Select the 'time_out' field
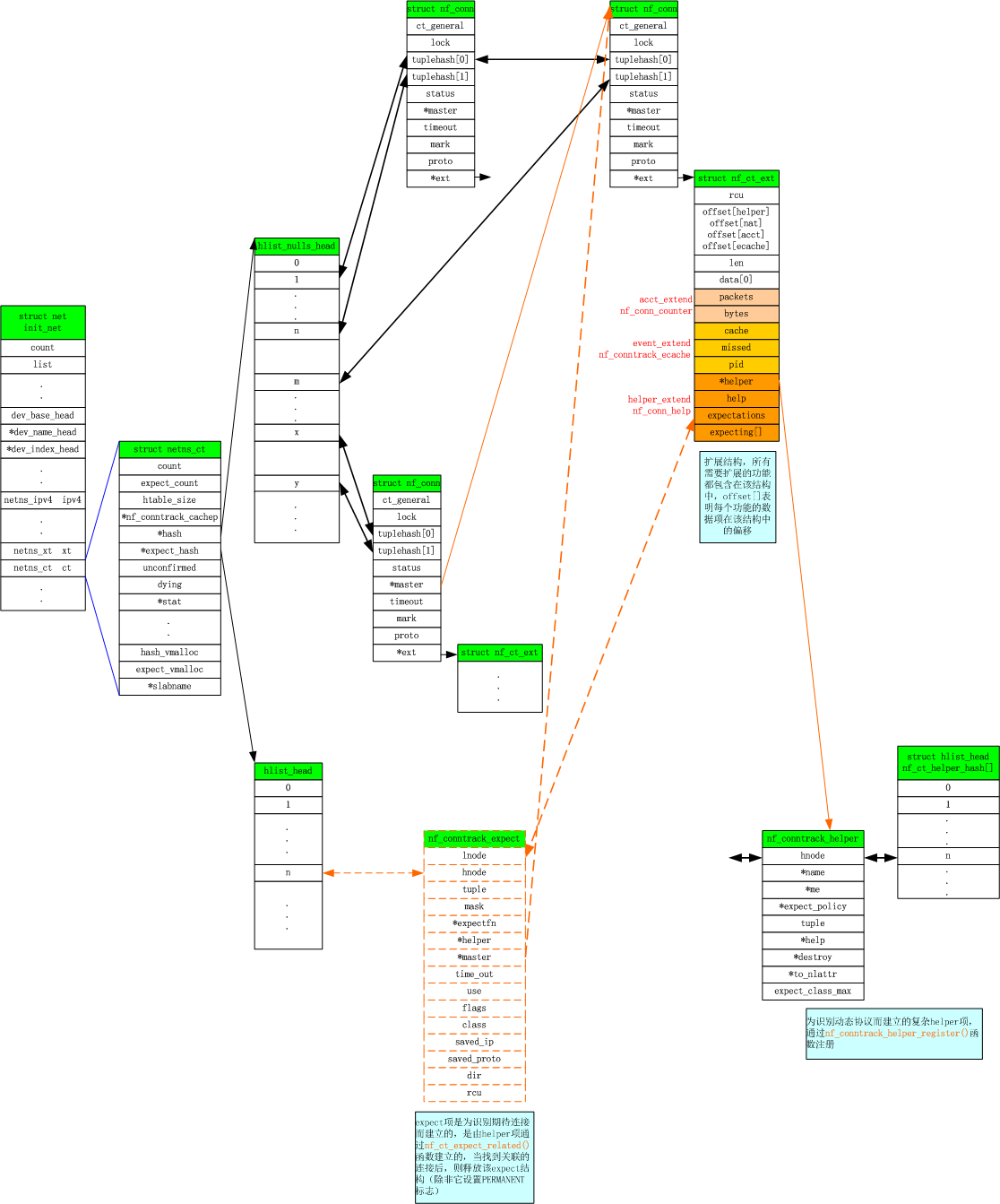Screen dimensions: 1000x1204 [474, 974]
